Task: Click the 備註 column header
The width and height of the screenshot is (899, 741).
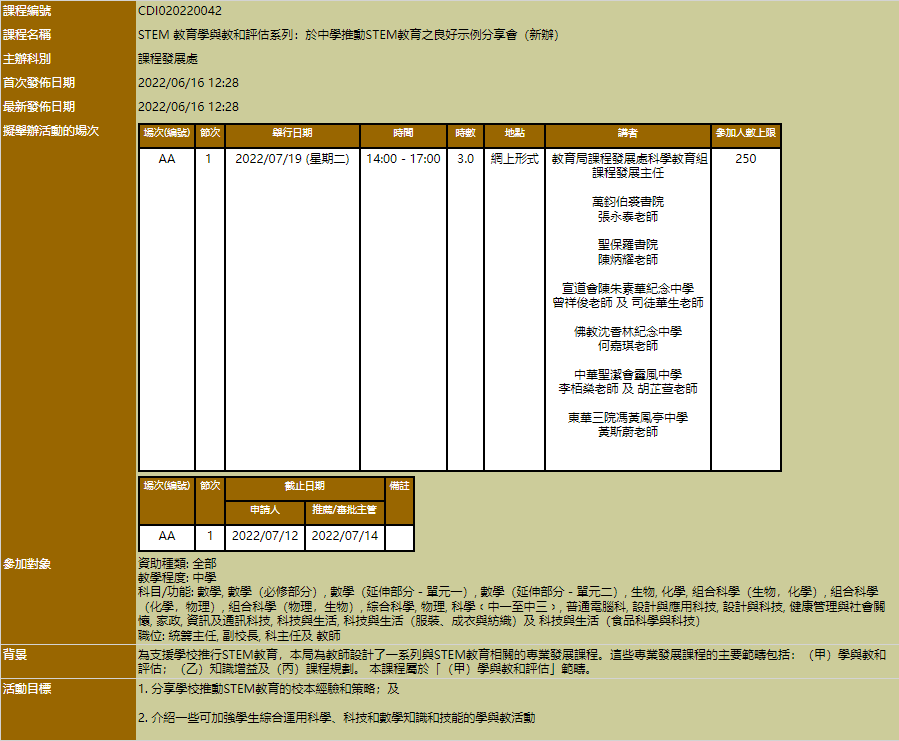Action: pyautogui.click(x=398, y=486)
